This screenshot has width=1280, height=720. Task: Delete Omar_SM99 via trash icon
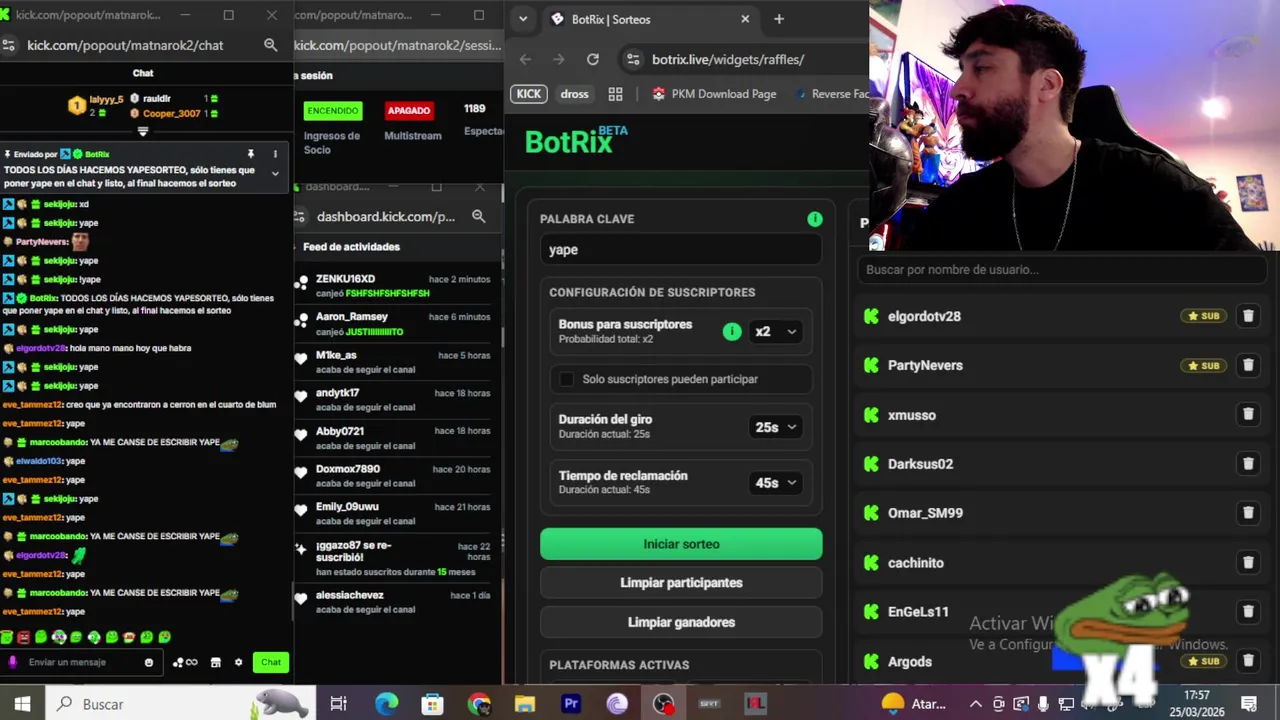click(1248, 513)
